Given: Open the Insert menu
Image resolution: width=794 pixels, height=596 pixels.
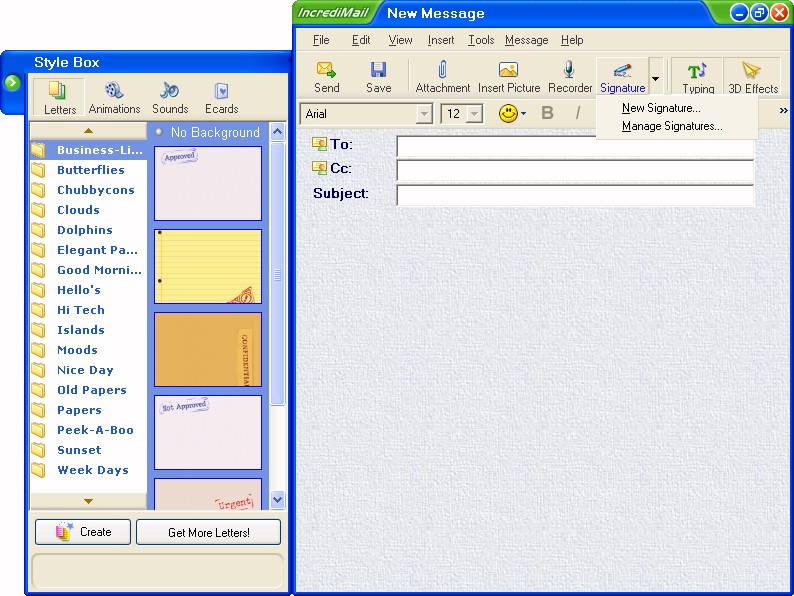Looking at the screenshot, I should [441, 40].
